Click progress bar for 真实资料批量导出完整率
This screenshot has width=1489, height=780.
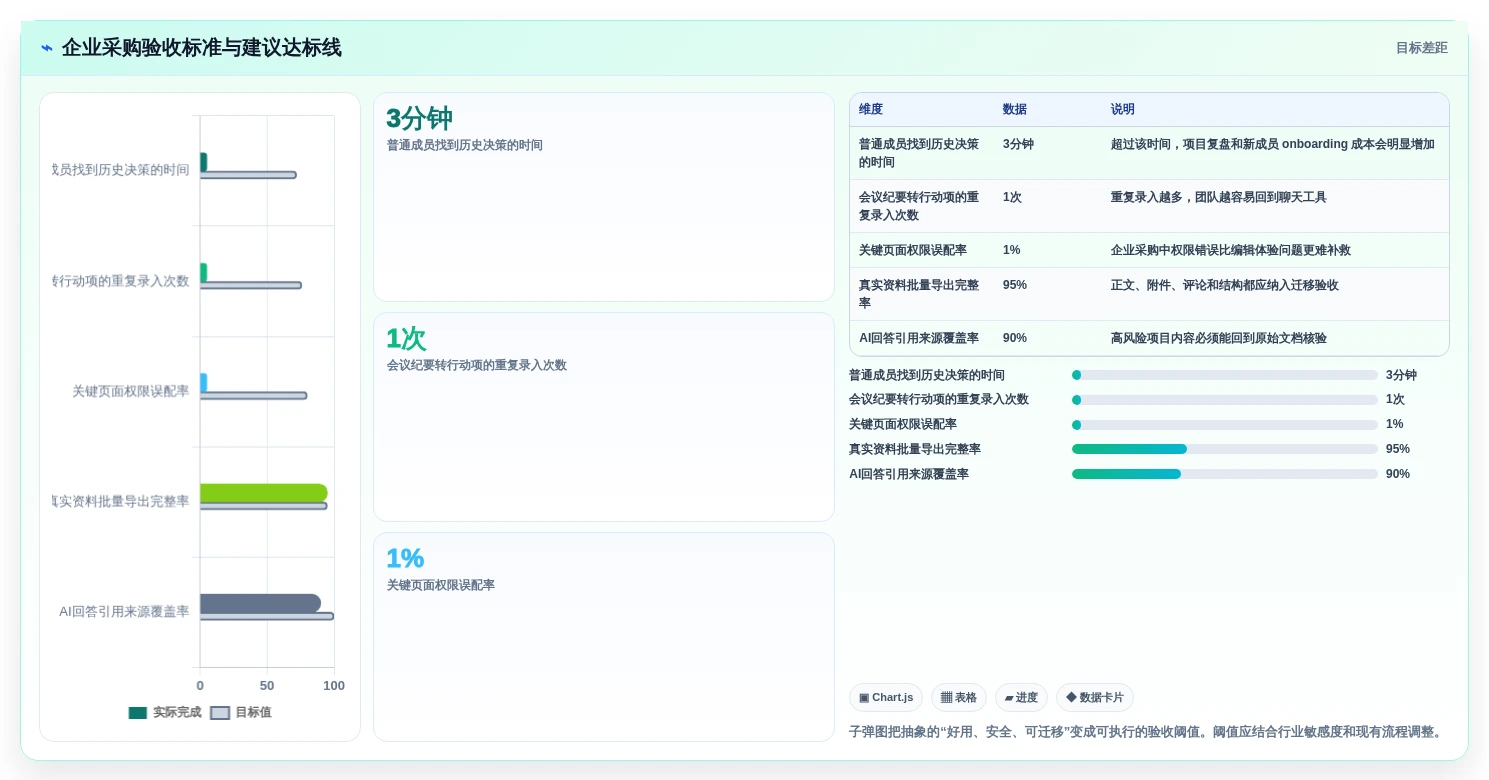click(x=1224, y=449)
